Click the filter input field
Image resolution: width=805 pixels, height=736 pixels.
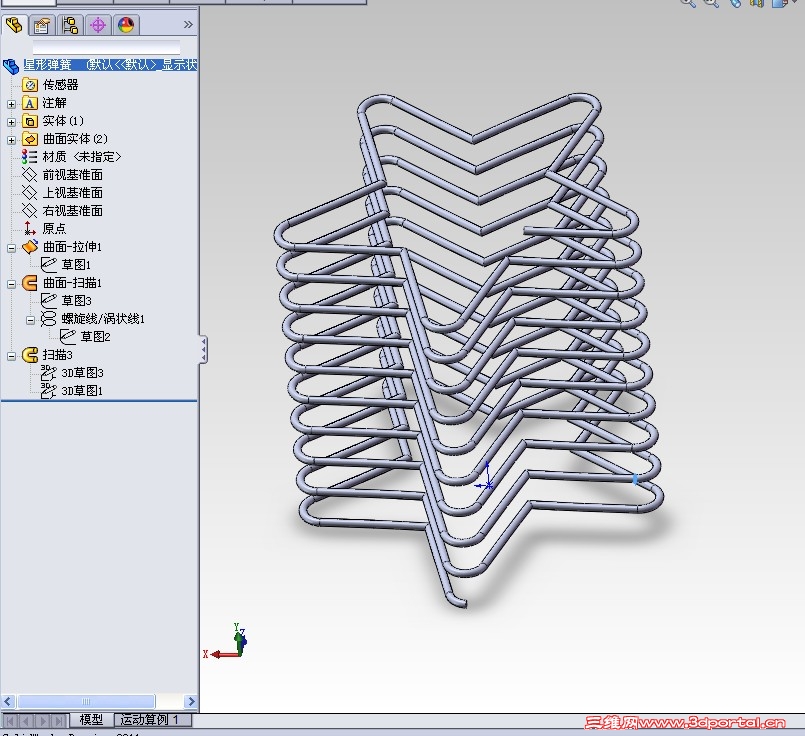coord(106,47)
